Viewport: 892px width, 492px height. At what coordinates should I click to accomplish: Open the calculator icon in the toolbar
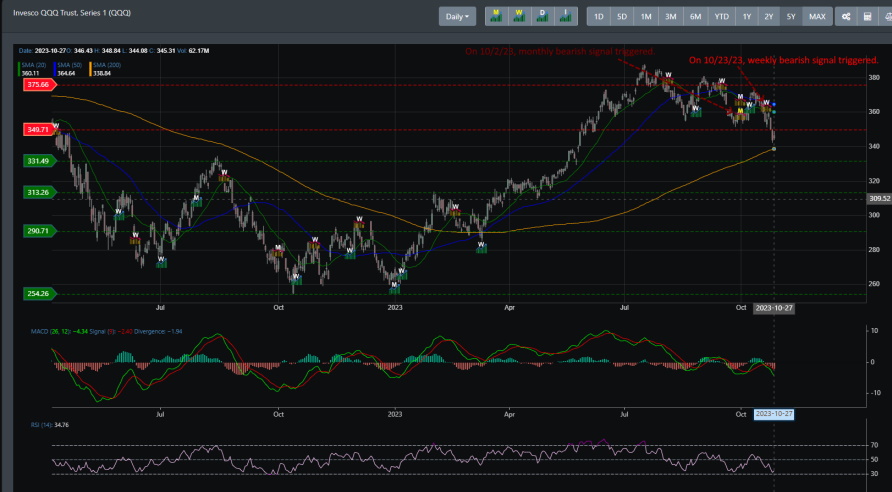click(868, 16)
